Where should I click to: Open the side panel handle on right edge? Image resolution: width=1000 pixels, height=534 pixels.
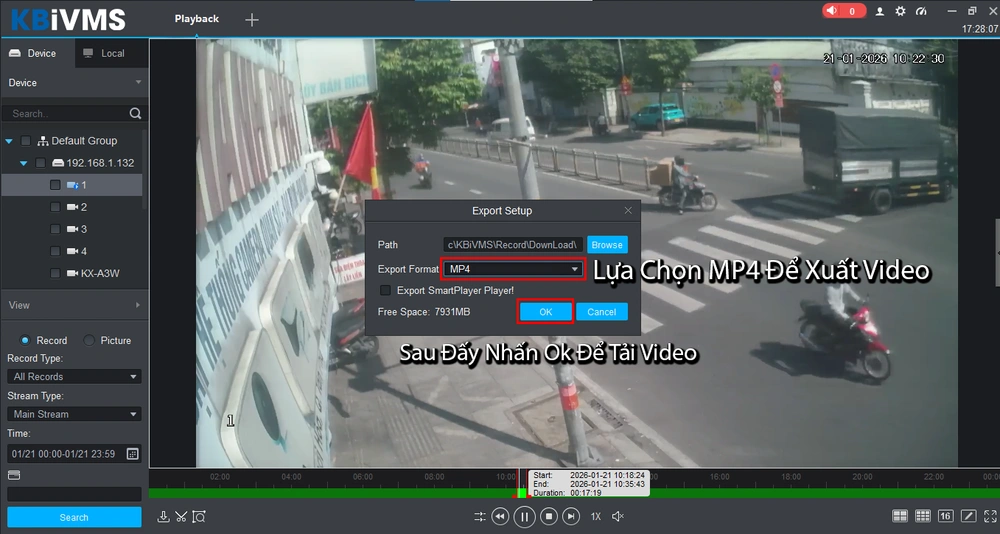(997, 253)
